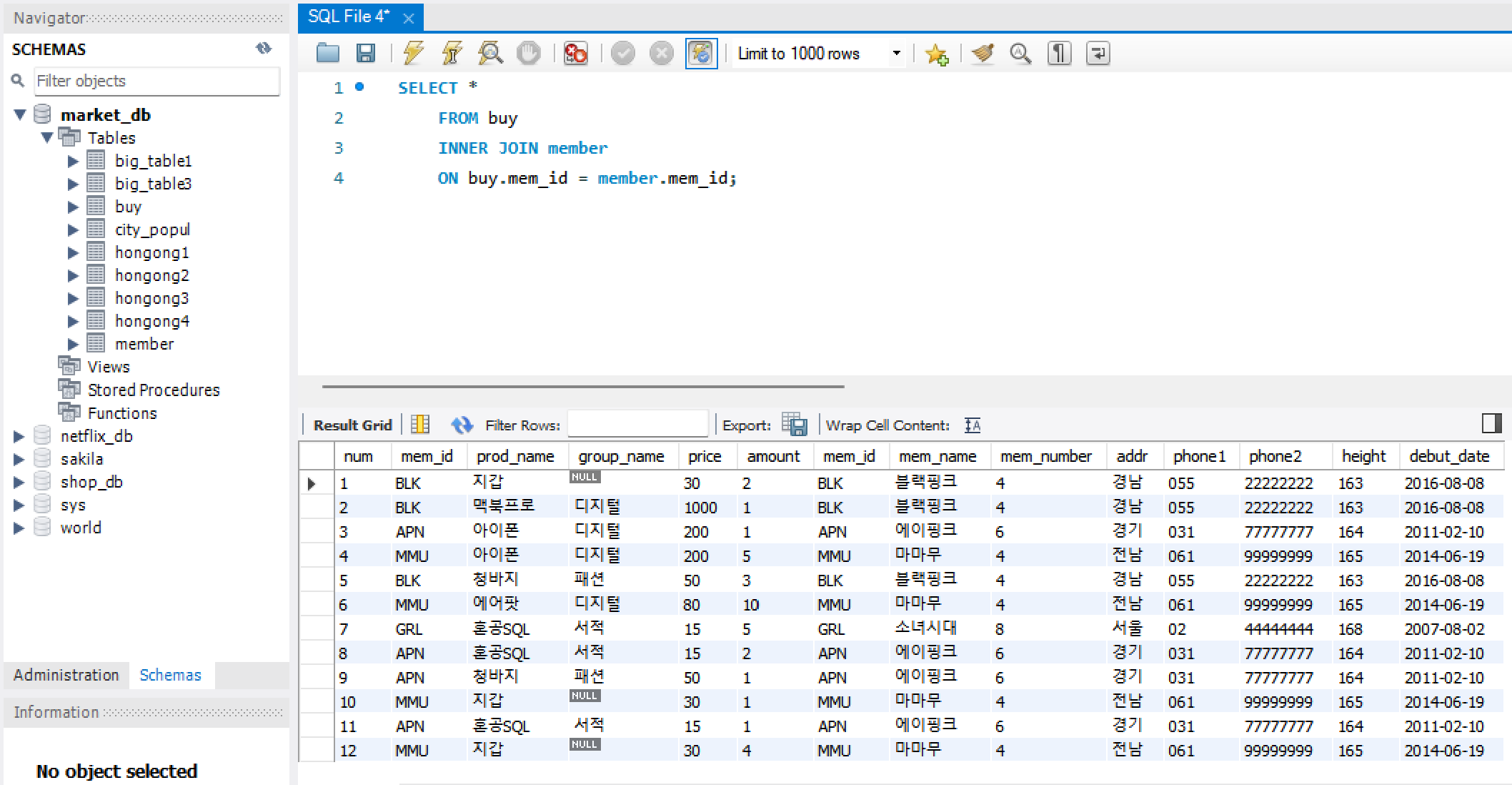This screenshot has width=1512, height=785.
Task: Click the Filter Rows input field
Action: pos(637,425)
